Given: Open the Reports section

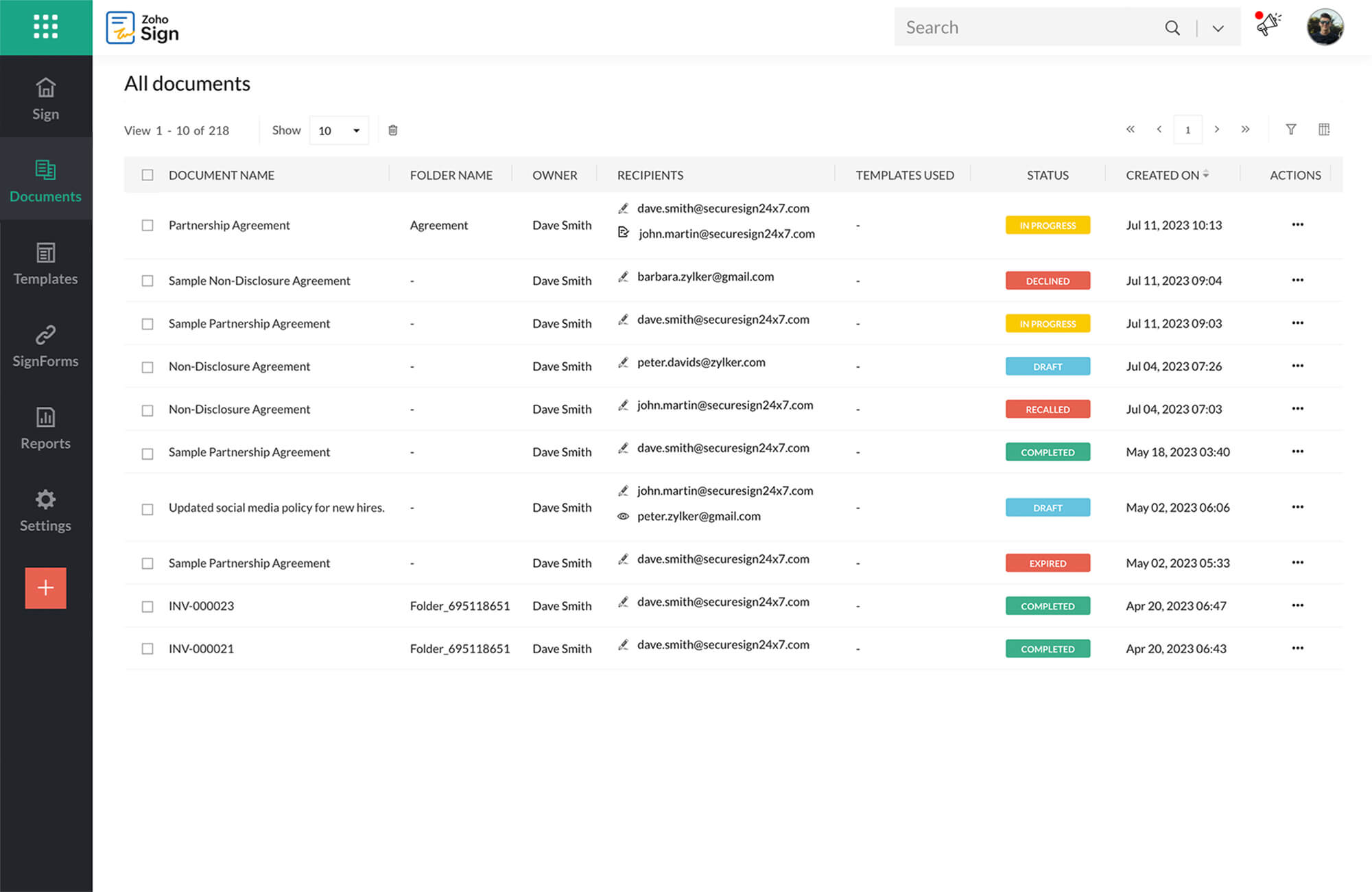Looking at the screenshot, I should [45, 428].
